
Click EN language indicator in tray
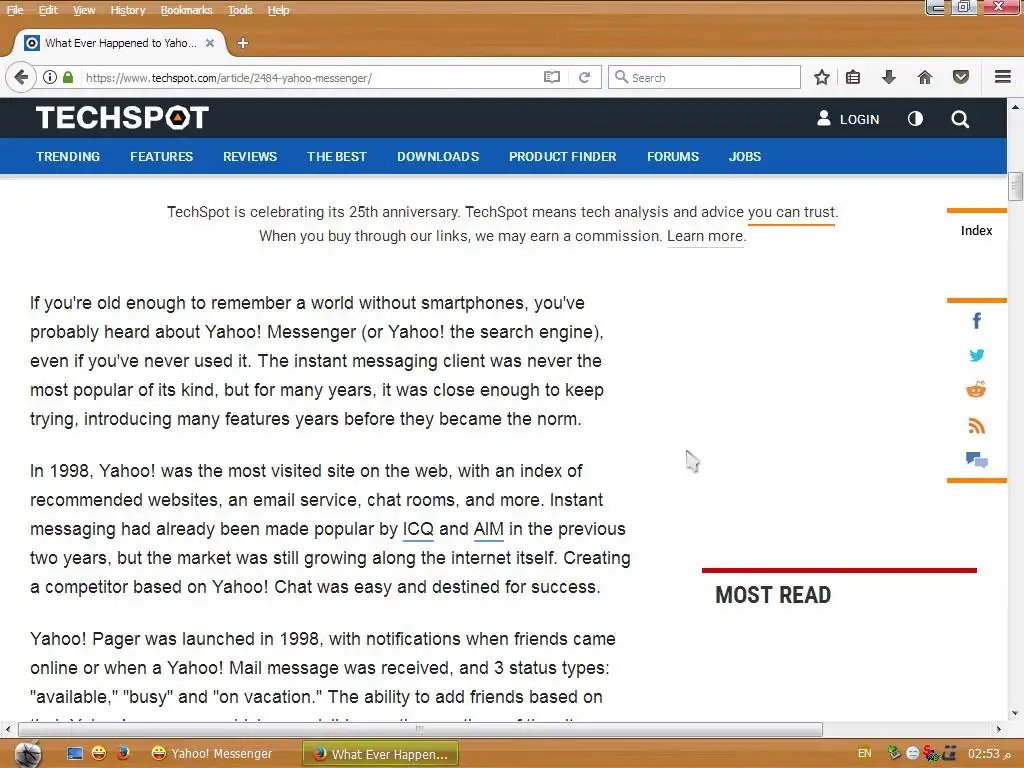(x=865, y=754)
